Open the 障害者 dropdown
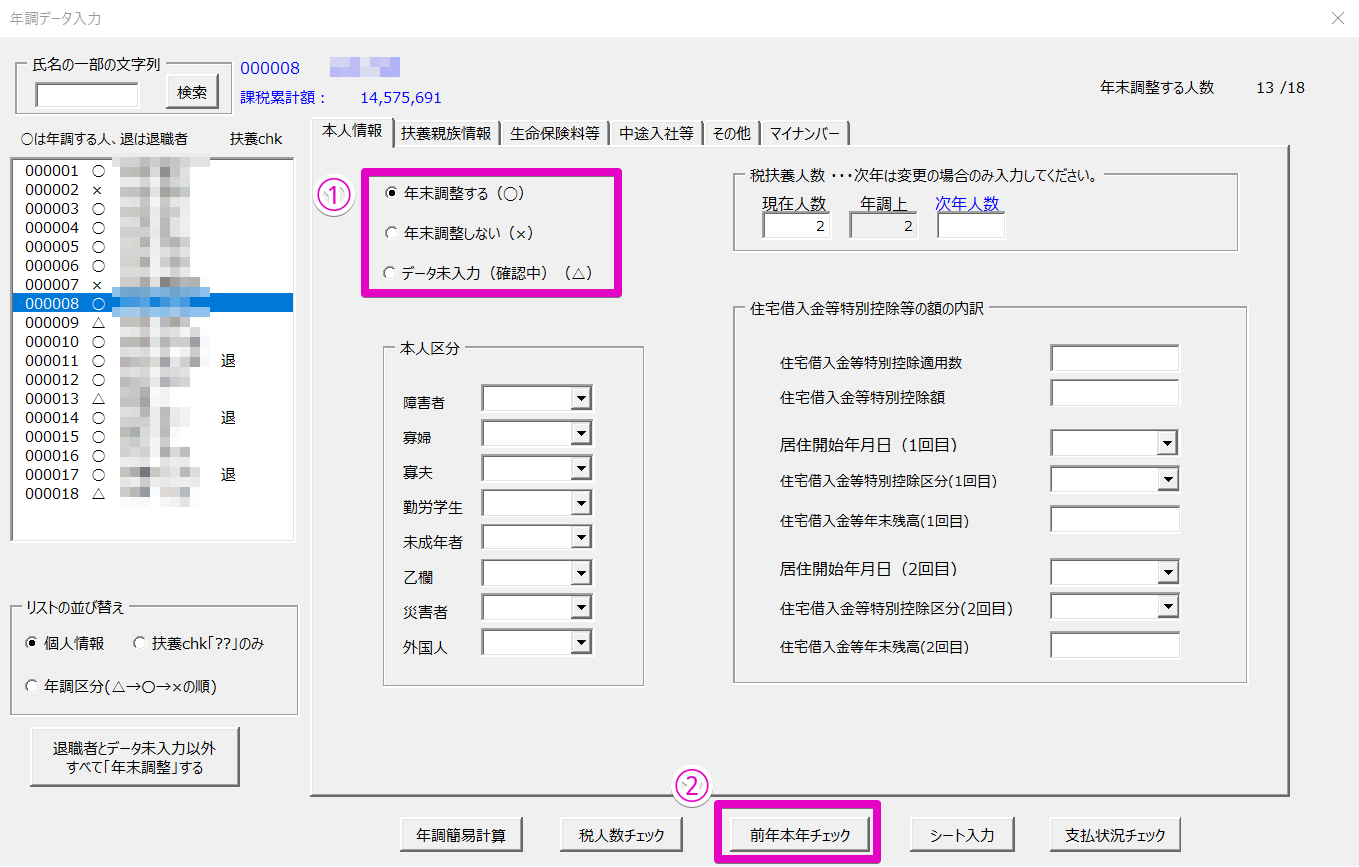Image resolution: width=1359 pixels, height=867 pixels. (581, 399)
